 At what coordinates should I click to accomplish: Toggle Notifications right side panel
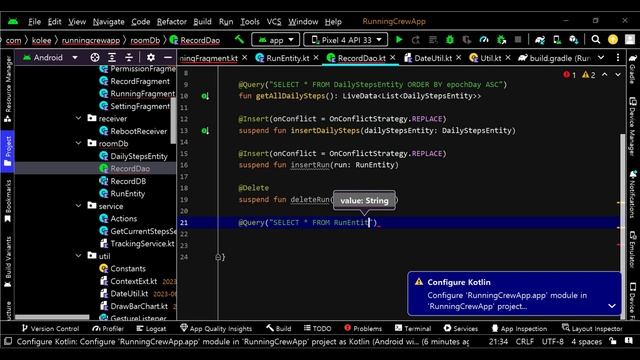633,194
